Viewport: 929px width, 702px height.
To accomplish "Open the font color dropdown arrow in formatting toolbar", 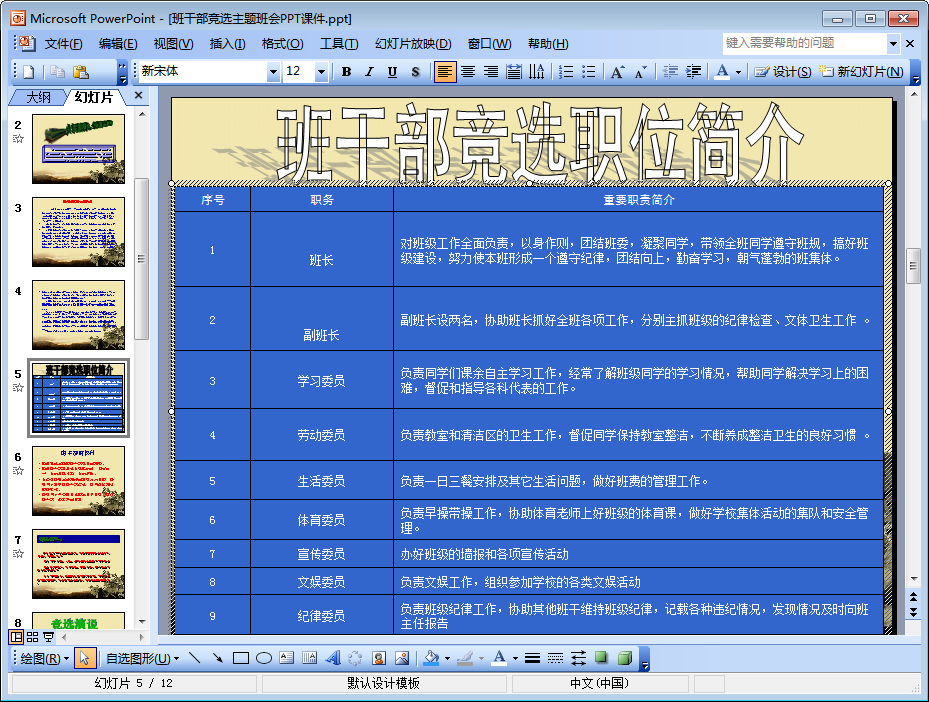I will click(738, 72).
